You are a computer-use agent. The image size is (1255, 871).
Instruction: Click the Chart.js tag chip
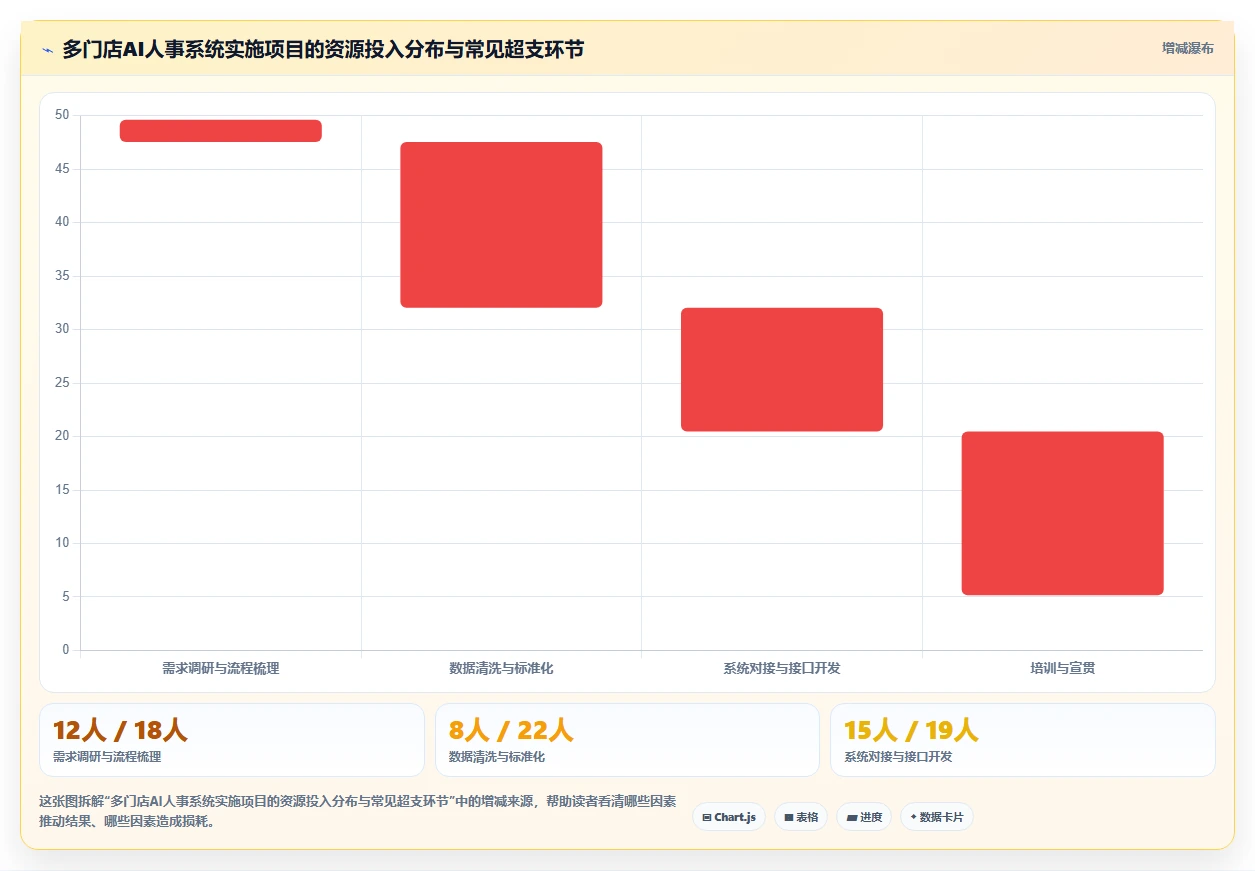click(x=729, y=817)
